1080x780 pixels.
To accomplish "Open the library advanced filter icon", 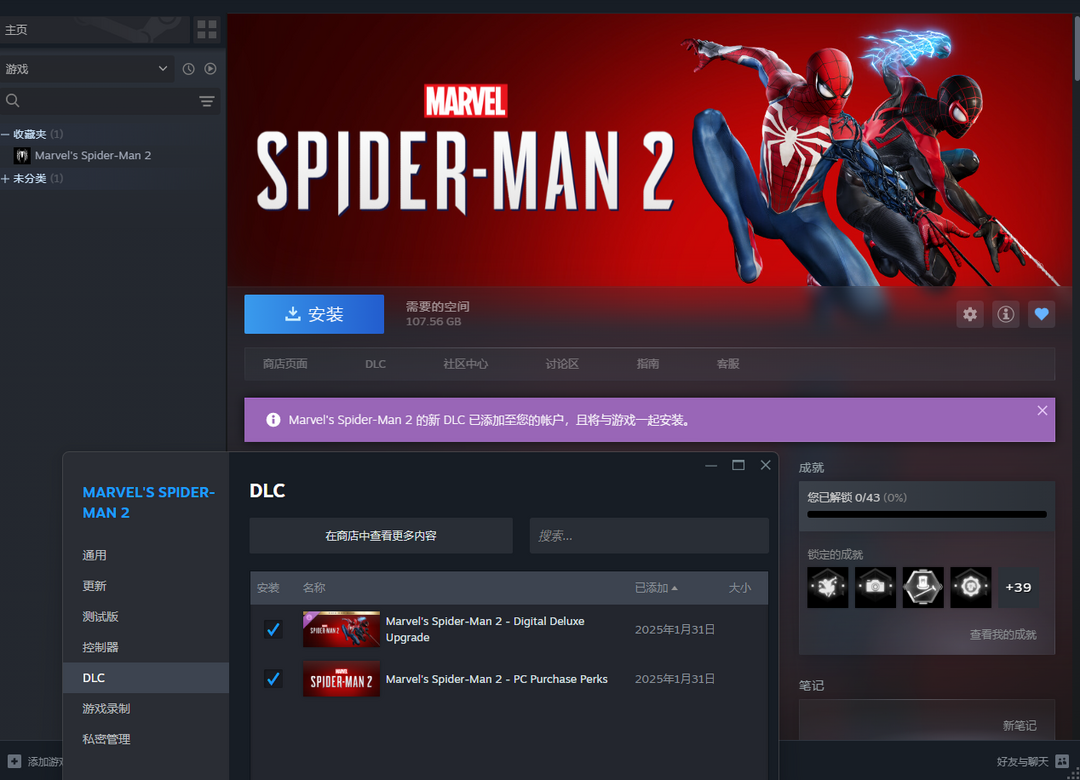I will 206,101.
